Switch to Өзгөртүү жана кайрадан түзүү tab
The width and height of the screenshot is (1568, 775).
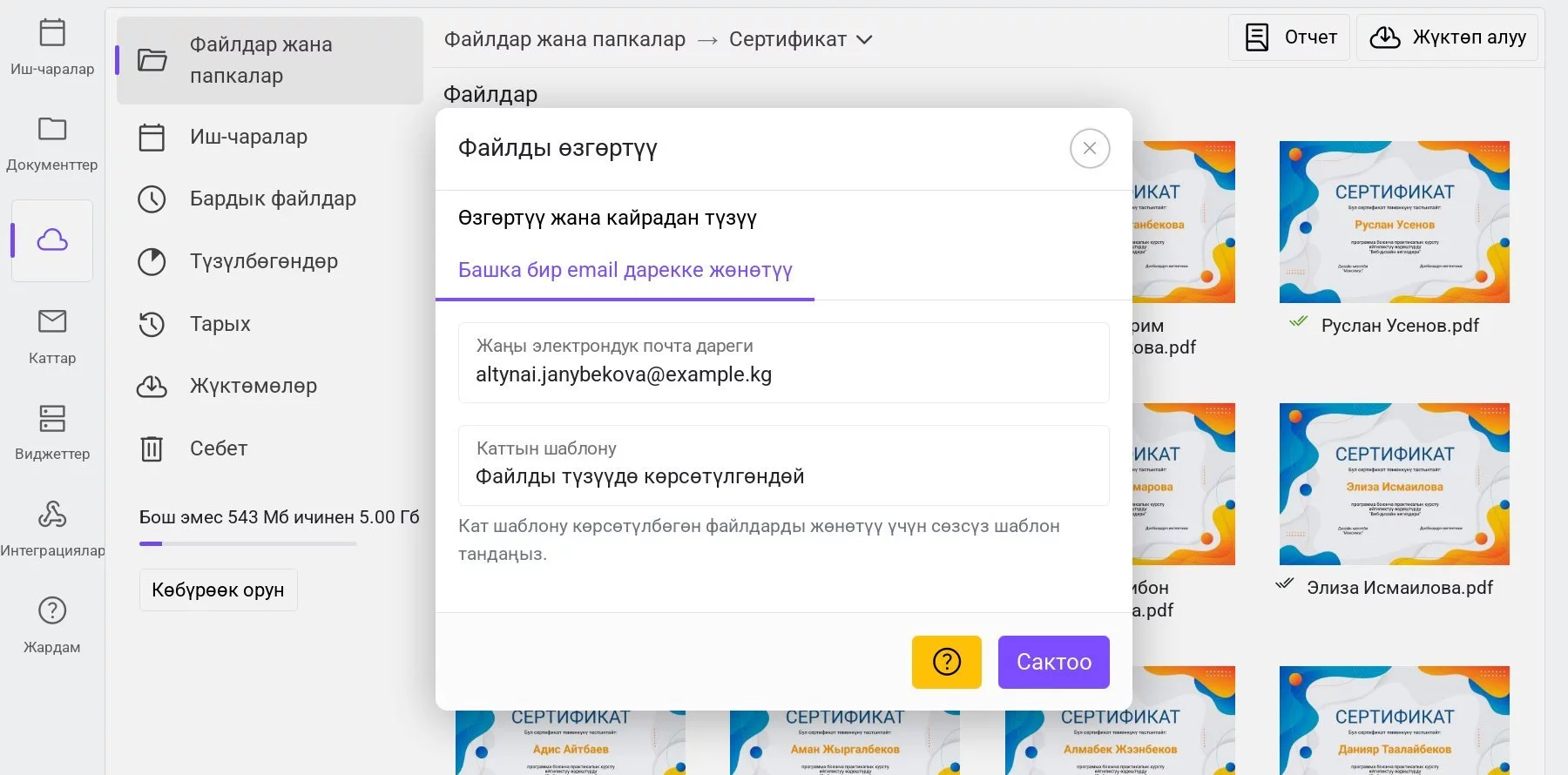tap(607, 218)
